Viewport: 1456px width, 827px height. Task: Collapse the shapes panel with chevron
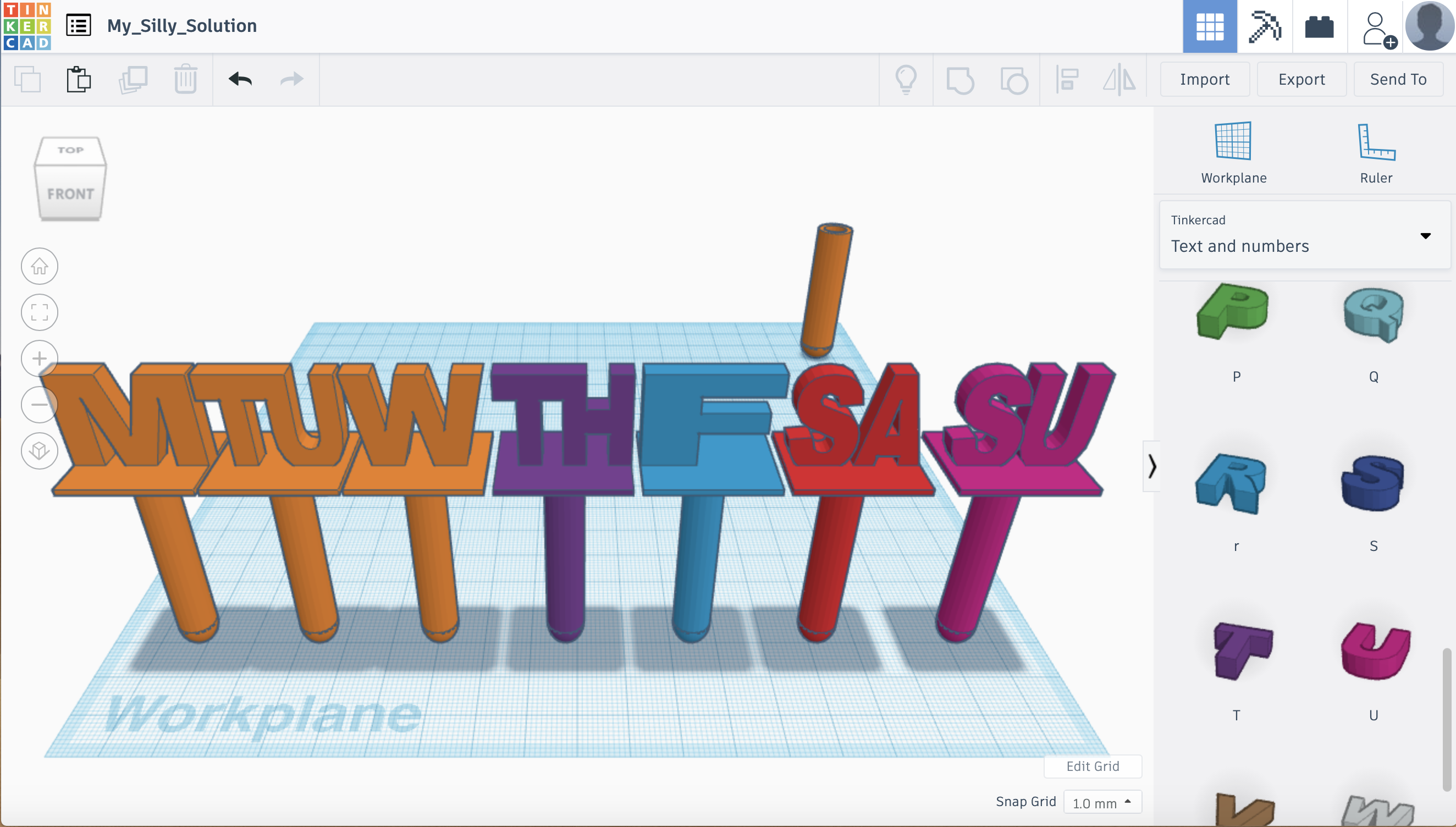point(1151,466)
